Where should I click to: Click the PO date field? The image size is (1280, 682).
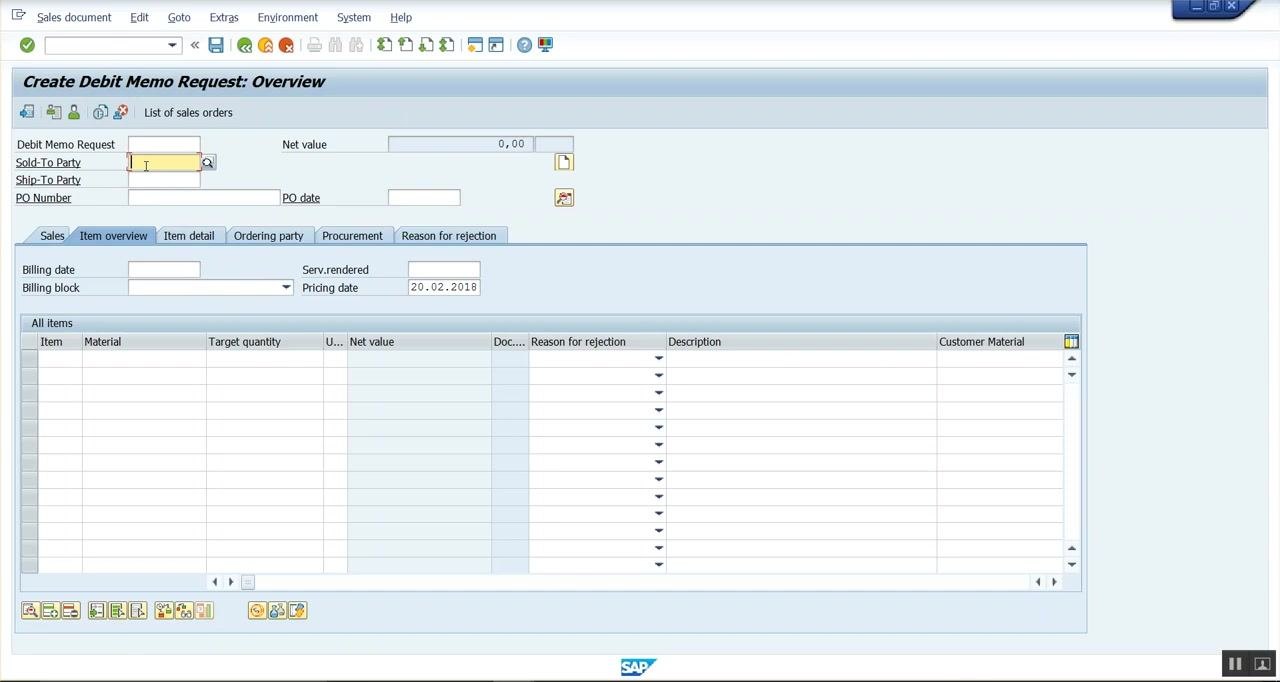pyautogui.click(x=424, y=198)
